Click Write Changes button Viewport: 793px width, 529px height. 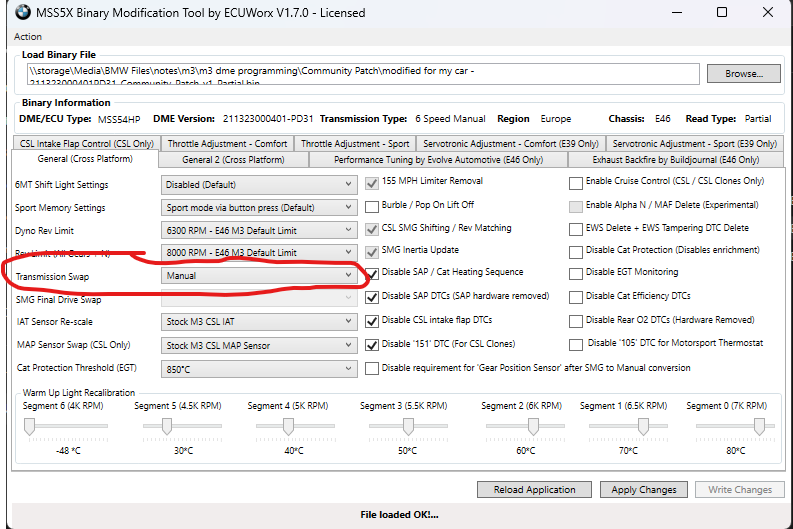(739, 490)
